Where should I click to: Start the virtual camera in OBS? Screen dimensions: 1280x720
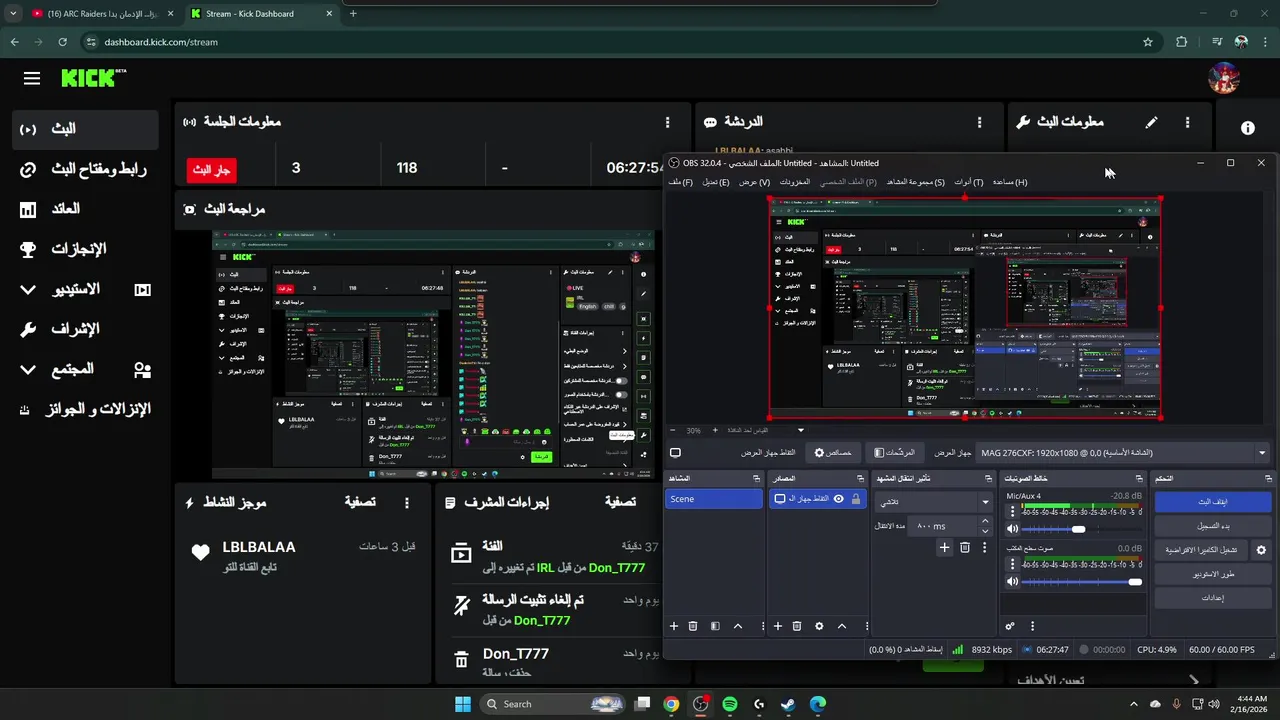click(1201, 550)
